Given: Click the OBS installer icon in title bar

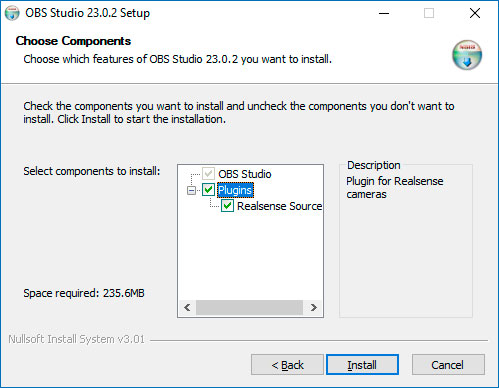Looking at the screenshot, I should click(x=12, y=13).
